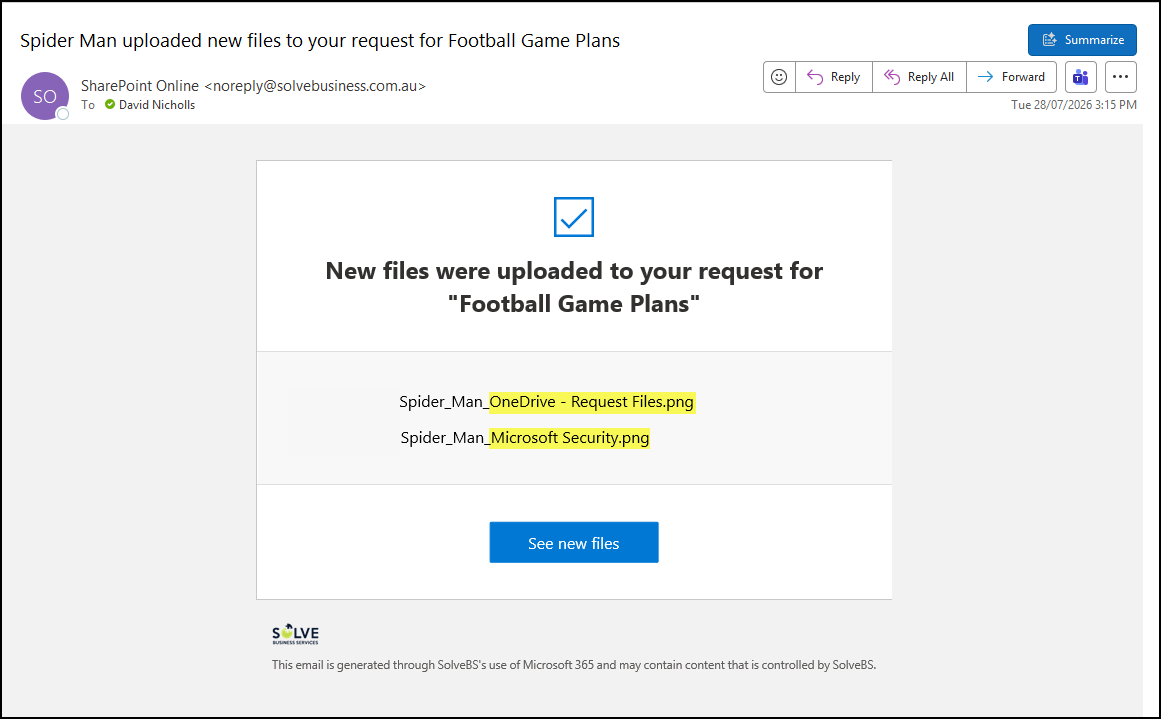This screenshot has height=719, width=1161.
Task: Open the Spider_Man_OneDrive - Request Files.png file
Action: click(x=546, y=402)
